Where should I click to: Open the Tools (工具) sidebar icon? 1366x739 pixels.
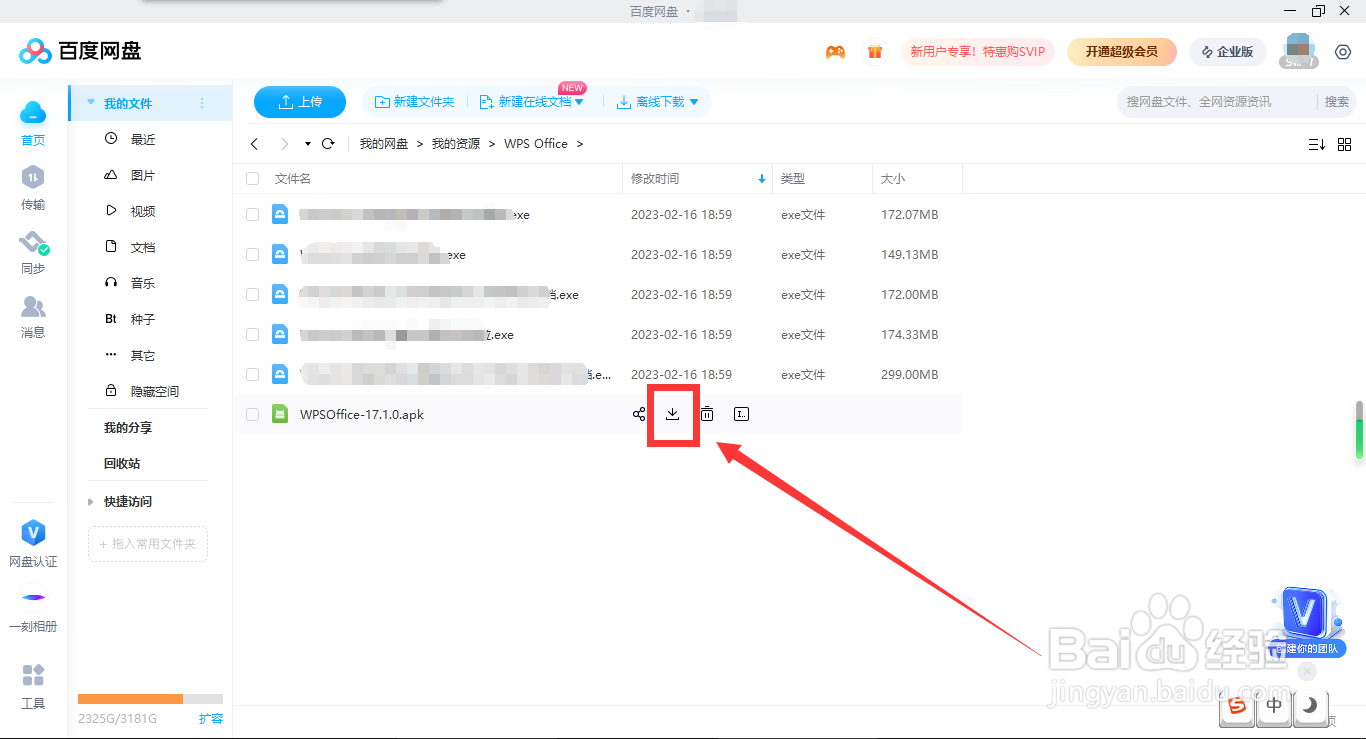pyautogui.click(x=33, y=675)
